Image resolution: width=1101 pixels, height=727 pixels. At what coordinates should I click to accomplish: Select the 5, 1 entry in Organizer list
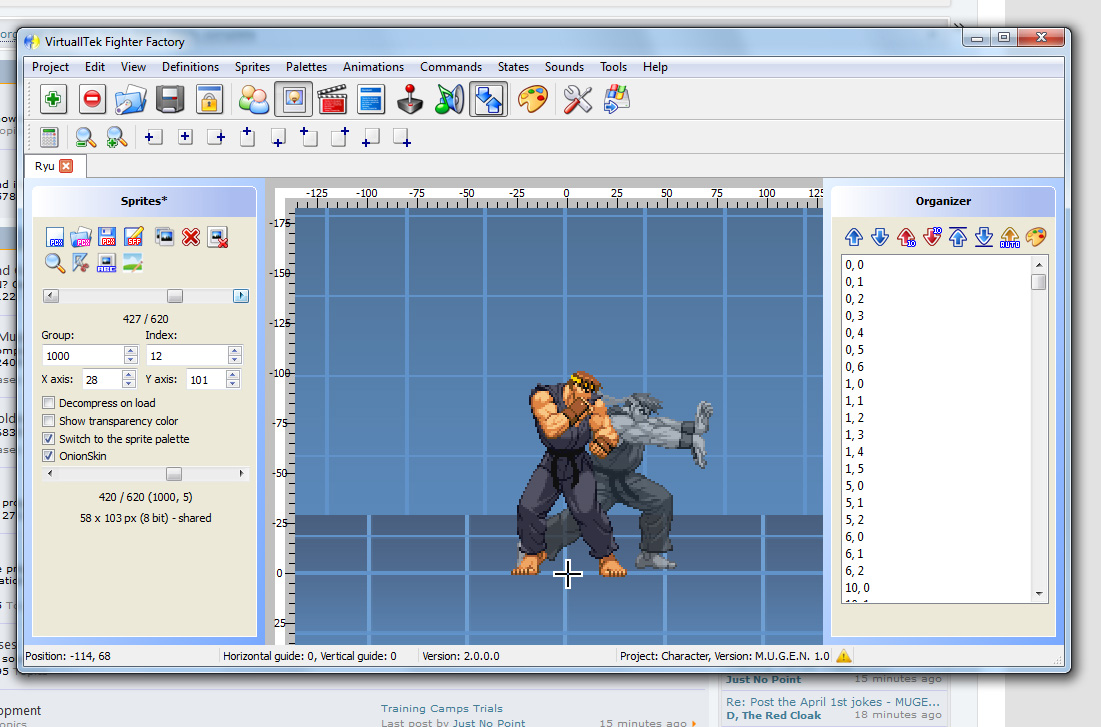[x=937, y=503]
